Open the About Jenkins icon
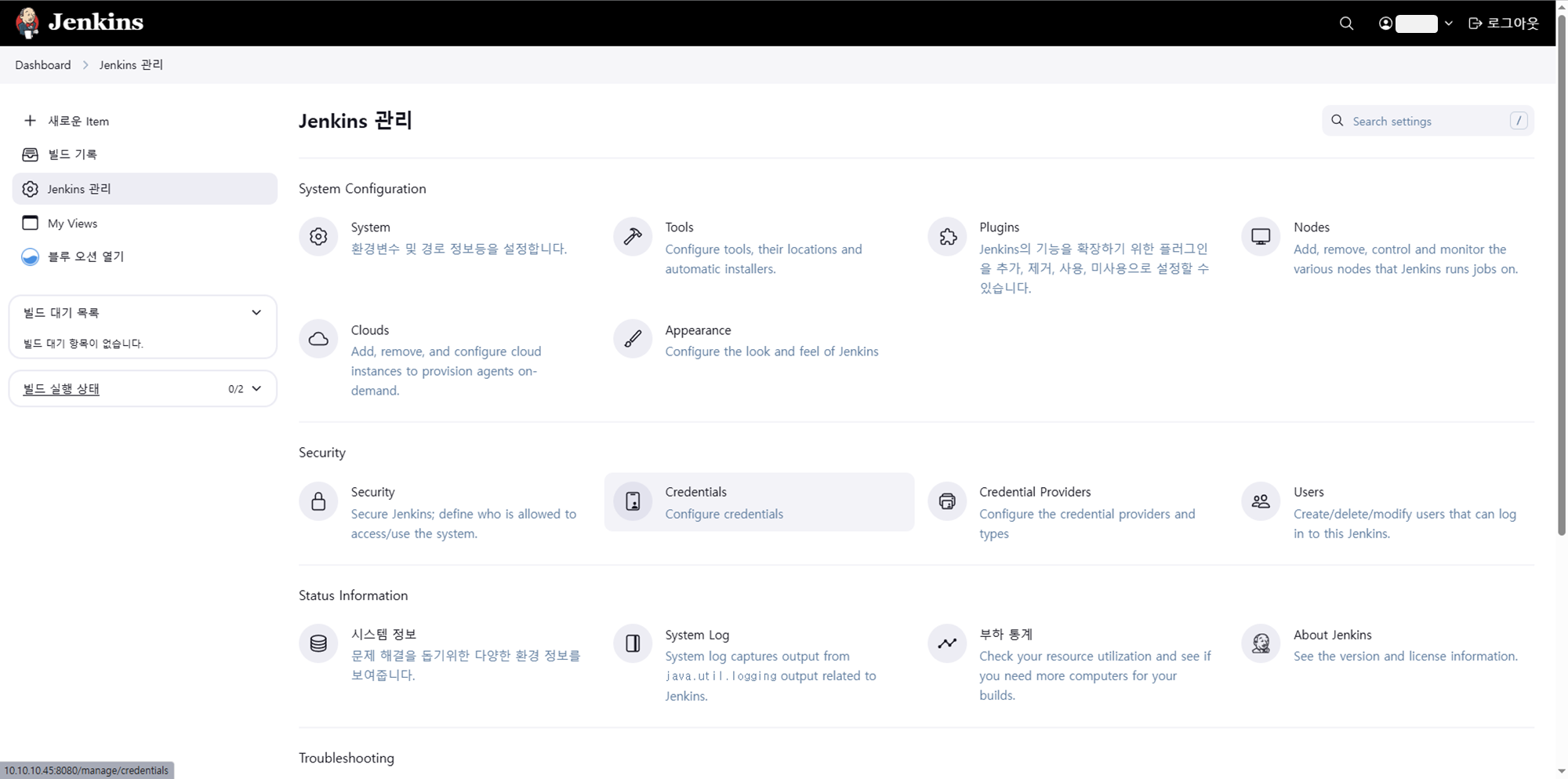The width and height of the screenshot is (1568, 779). point(1261,643)
